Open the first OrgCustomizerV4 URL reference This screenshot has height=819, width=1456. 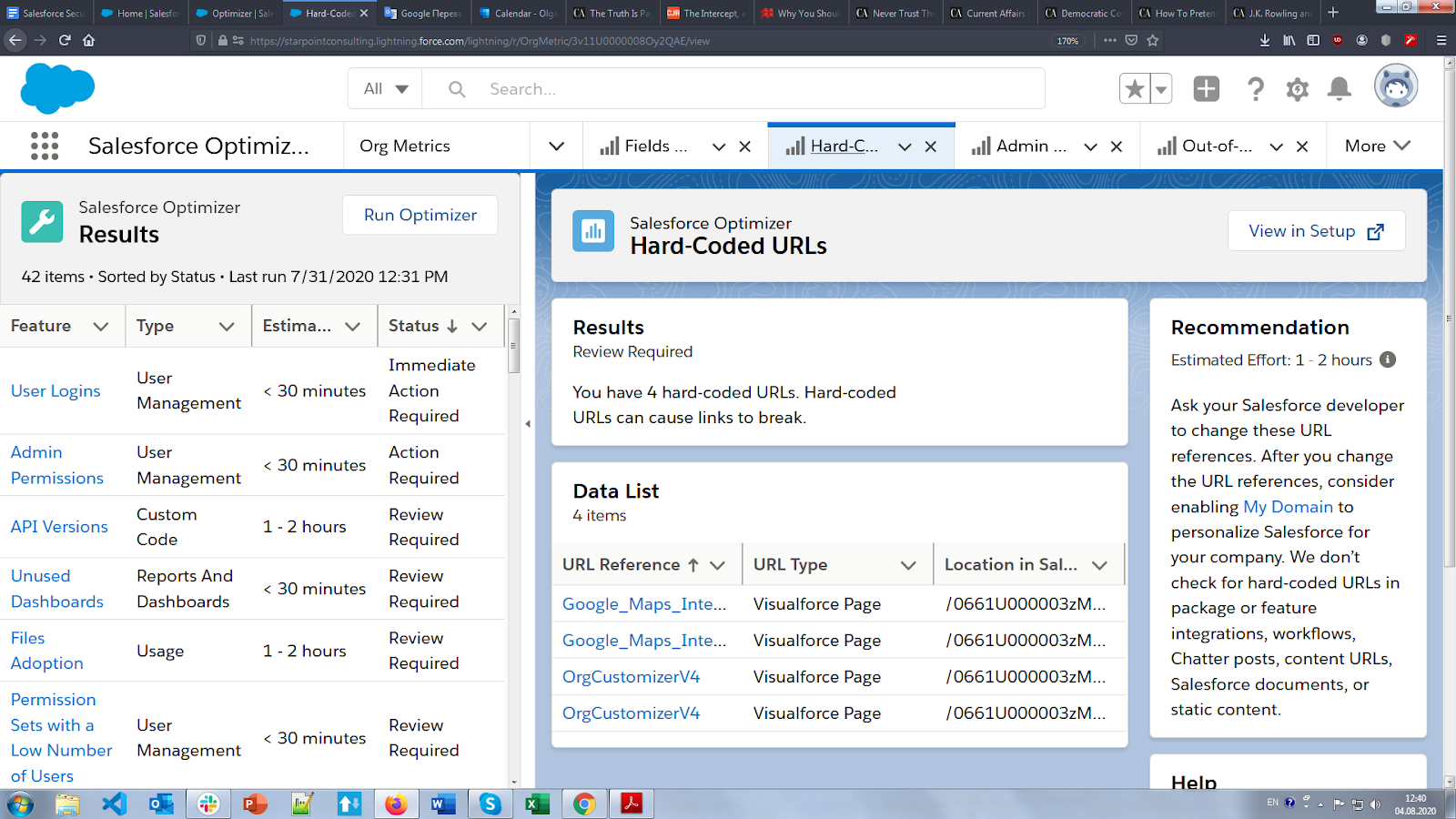tap(631, 677)
